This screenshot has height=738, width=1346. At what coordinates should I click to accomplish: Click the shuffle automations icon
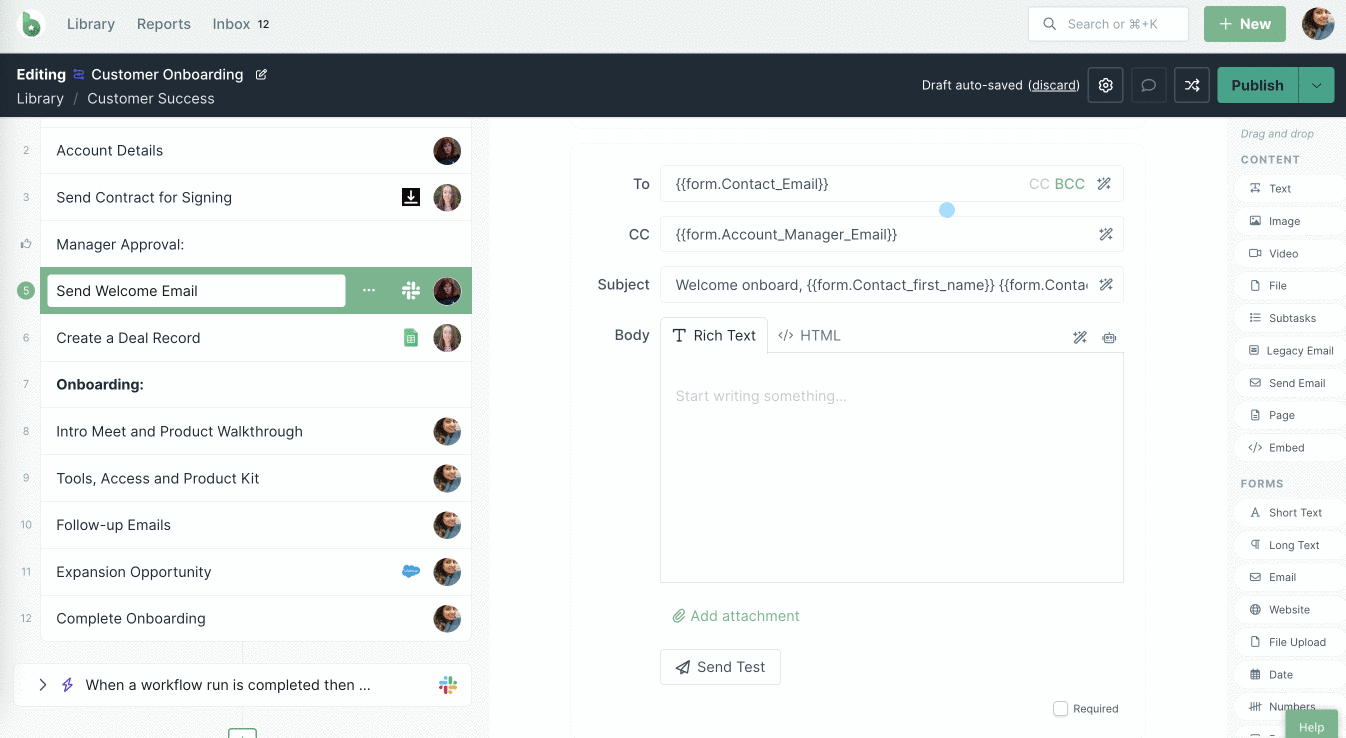[1192, 86]
